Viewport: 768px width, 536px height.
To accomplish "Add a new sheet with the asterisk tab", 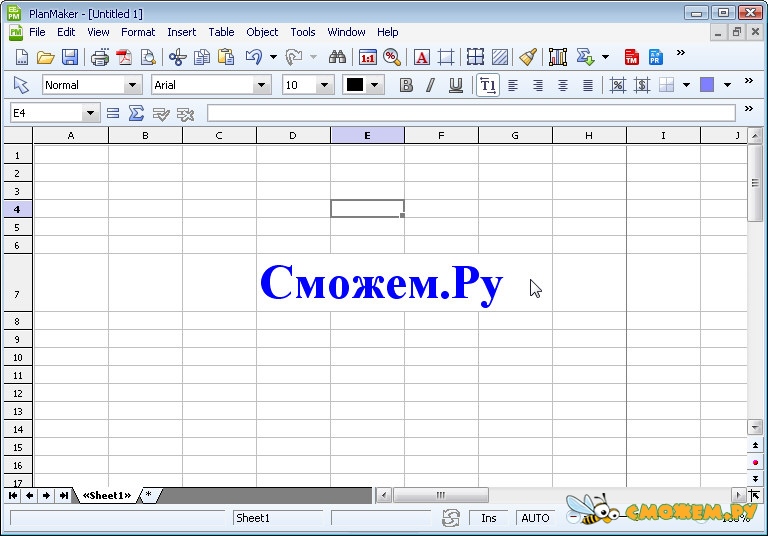I will 149,495.
